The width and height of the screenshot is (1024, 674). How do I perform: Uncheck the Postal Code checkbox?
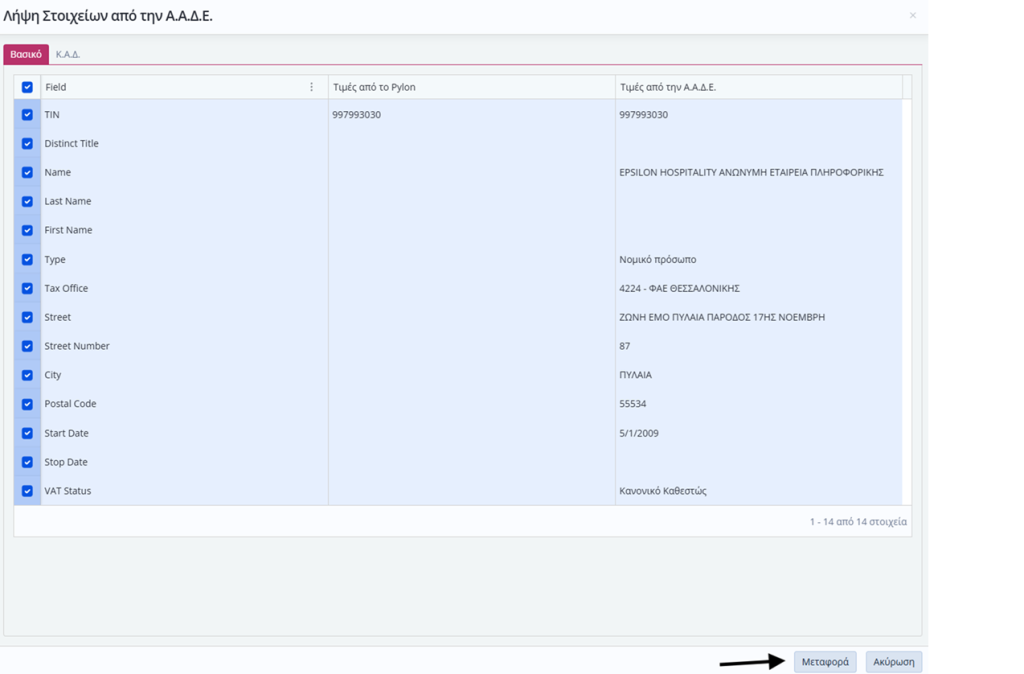27,404
